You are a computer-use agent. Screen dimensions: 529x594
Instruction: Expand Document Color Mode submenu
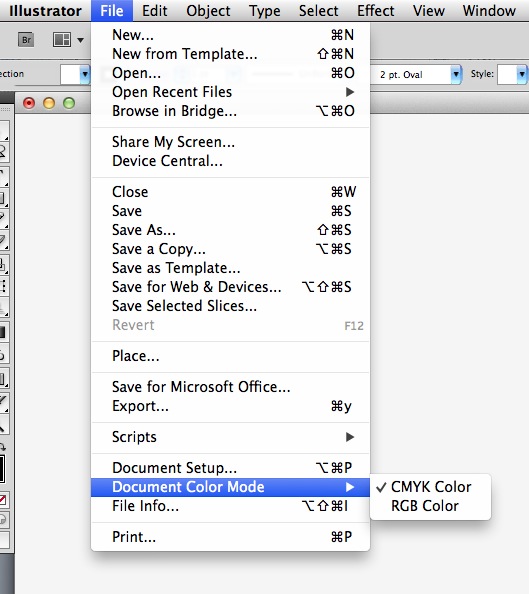pyautogui.click(x=230, y=487)
